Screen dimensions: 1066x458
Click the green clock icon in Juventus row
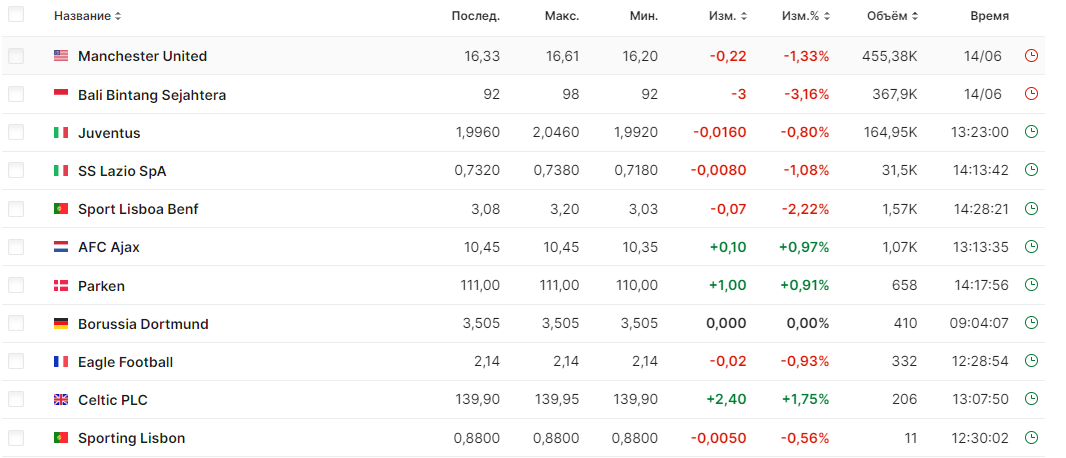1031,132
